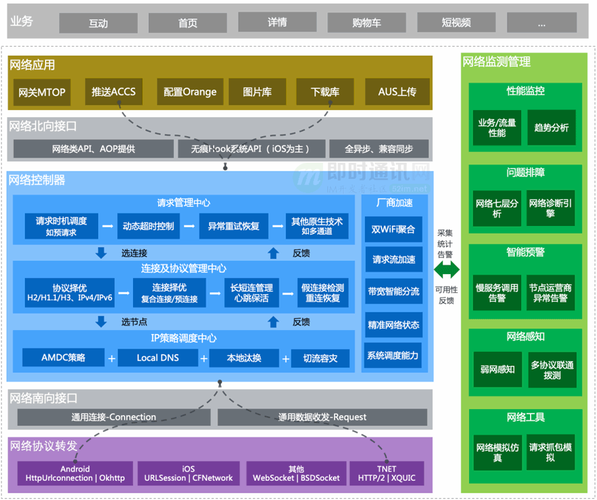Click the 其他原生技术 如多通道 box
This screenshot has height=500, width=597.
pos(317,226)
